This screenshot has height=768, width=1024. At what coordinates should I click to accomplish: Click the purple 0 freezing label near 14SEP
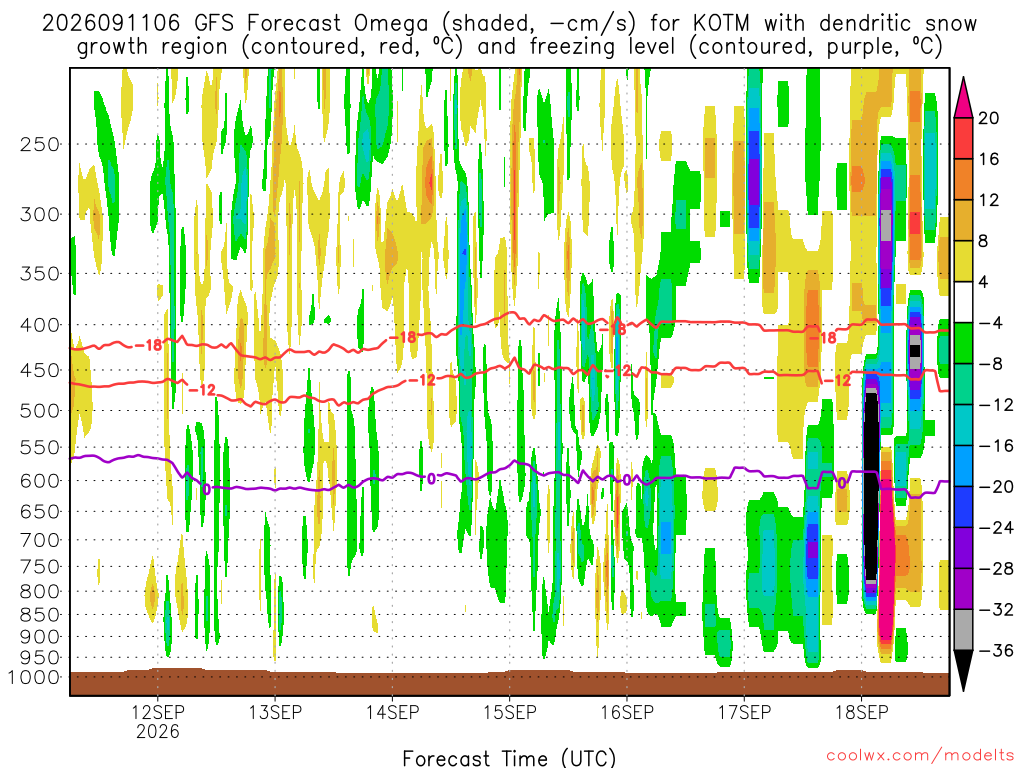[x=432, y=479]
